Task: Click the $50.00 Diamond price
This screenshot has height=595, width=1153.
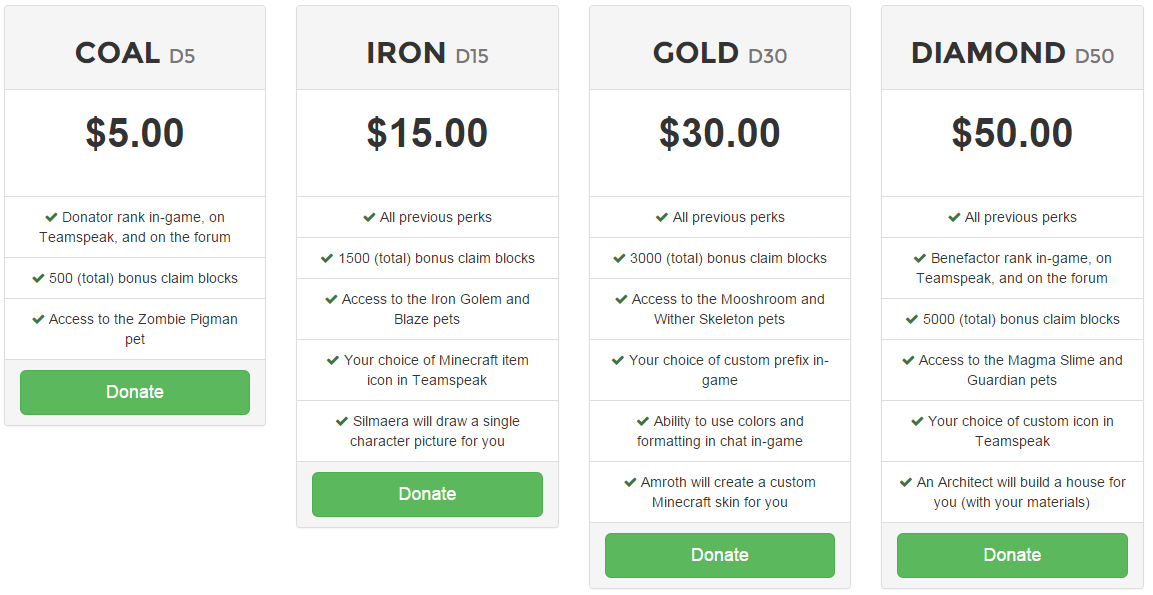Action: [1012, 134]
